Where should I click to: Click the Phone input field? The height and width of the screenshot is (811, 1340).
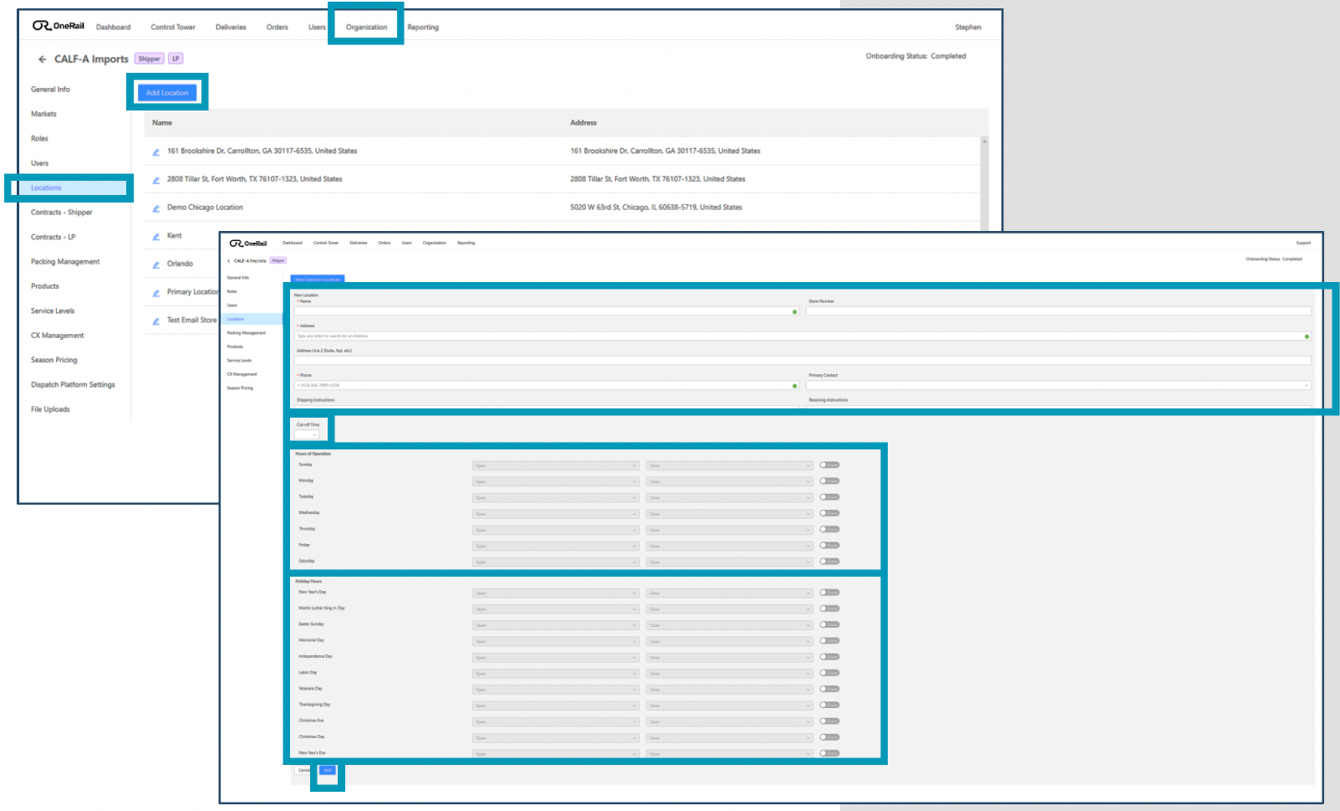pos(546,385)
